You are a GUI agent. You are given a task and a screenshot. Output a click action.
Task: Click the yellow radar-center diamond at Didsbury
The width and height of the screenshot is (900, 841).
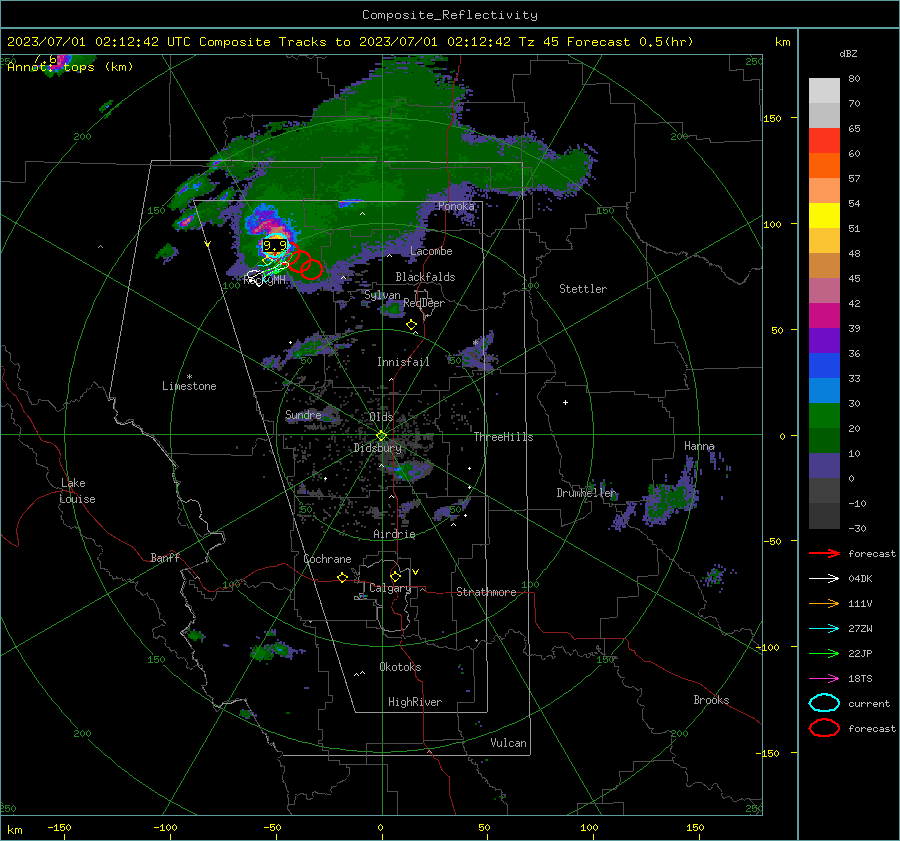click(x=381, y=436)
